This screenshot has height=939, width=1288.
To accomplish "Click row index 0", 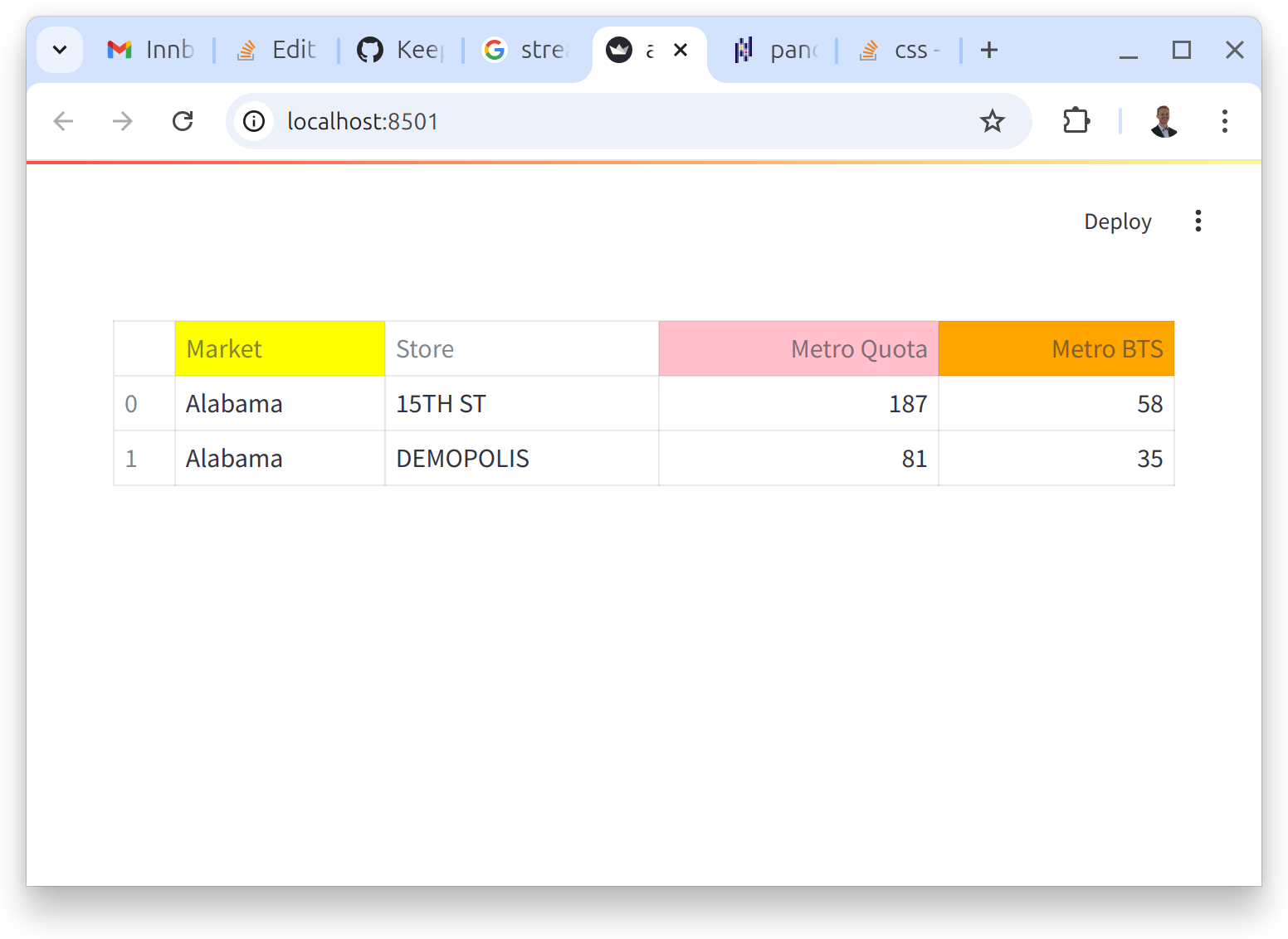I will 144,403.
